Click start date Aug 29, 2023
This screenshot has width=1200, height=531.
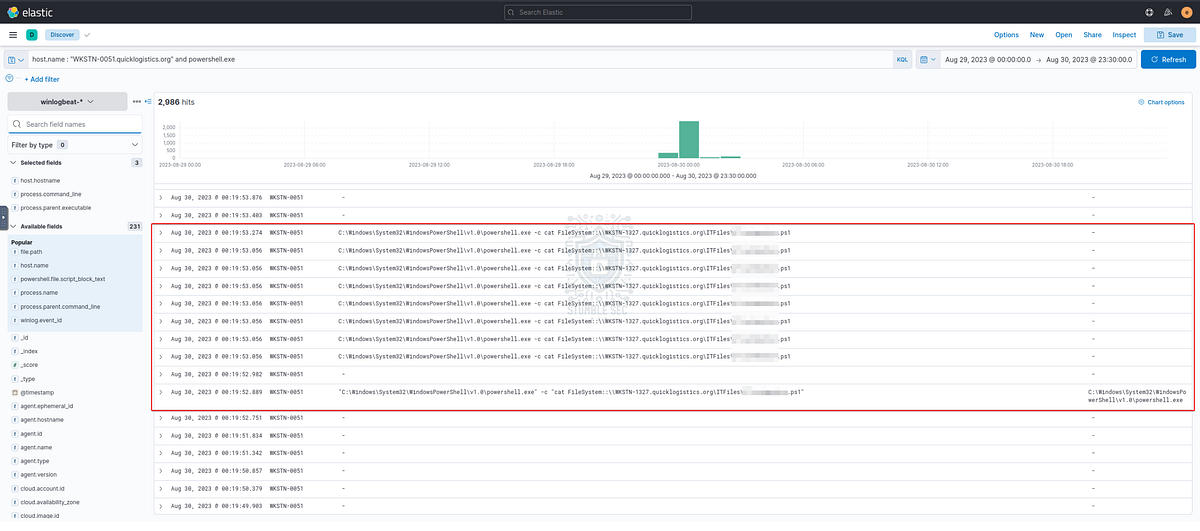coord(989,60)
